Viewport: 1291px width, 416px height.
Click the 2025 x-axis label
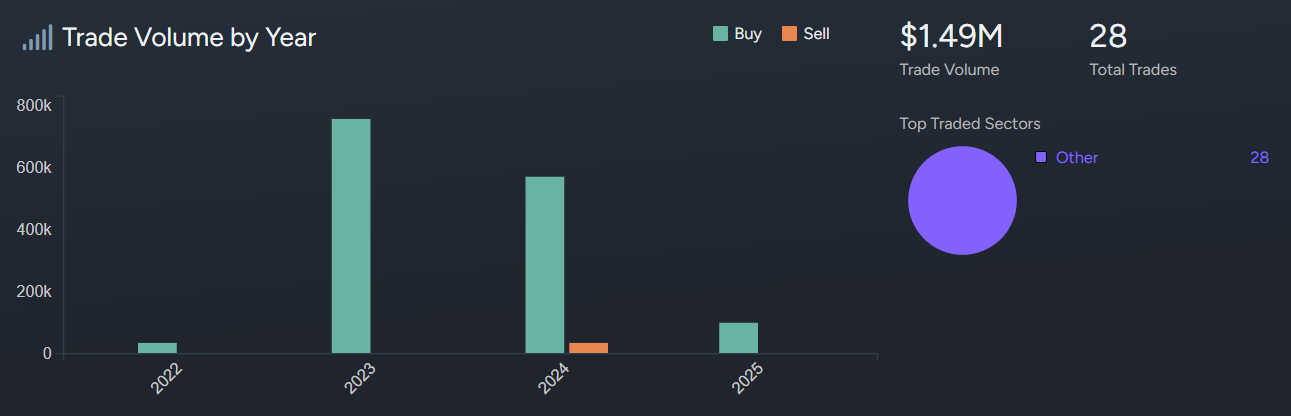(748, 380)
